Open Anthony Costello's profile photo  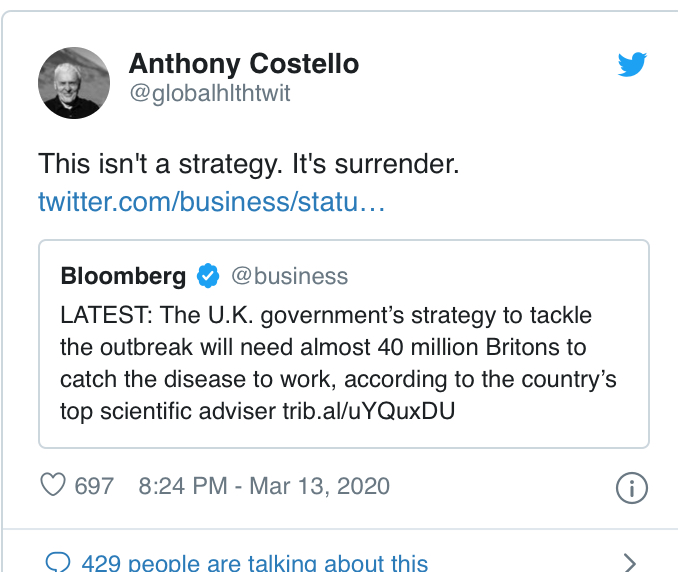coord(73,82)
